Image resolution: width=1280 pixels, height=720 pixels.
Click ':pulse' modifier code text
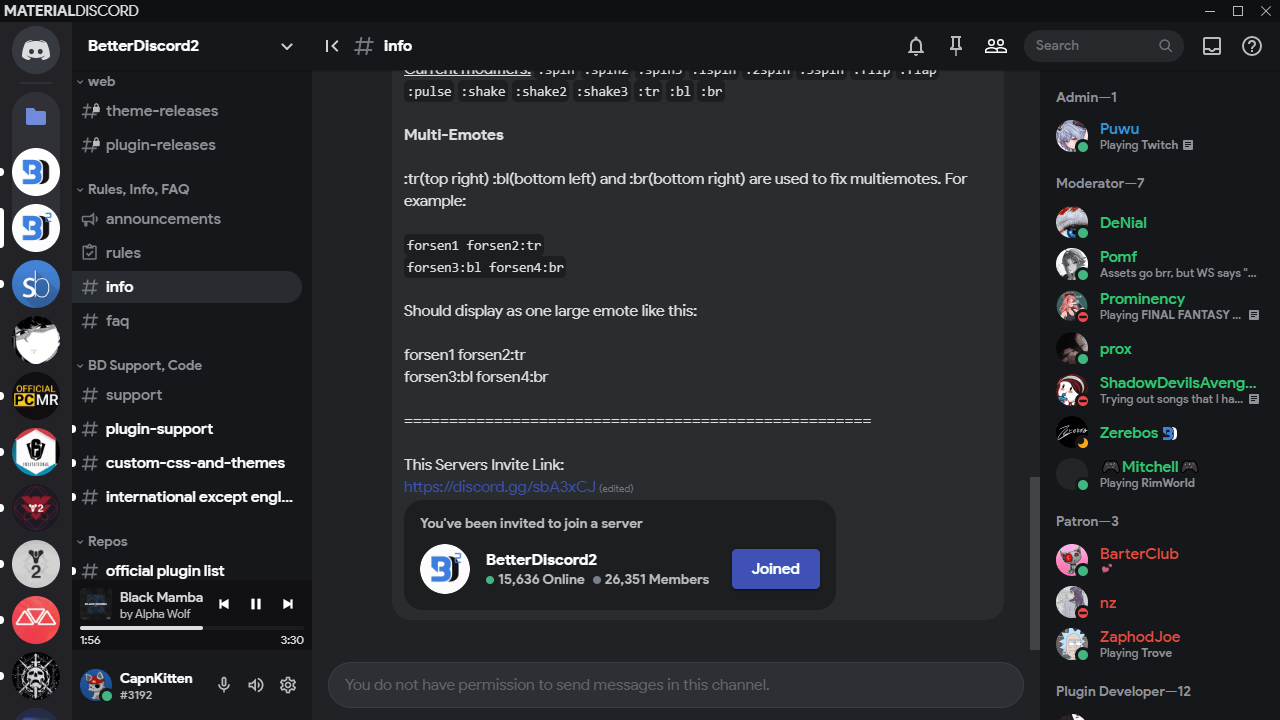tap(429, 92)
